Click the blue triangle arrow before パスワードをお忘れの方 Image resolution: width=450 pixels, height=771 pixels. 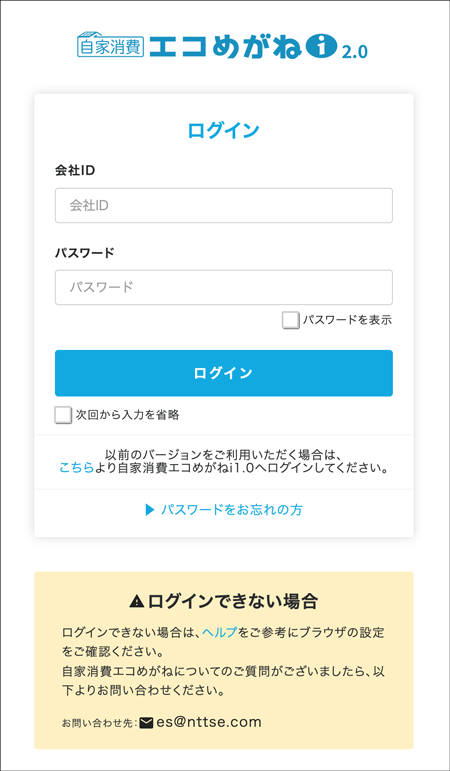pyautogui.click(x=150, y=510)
